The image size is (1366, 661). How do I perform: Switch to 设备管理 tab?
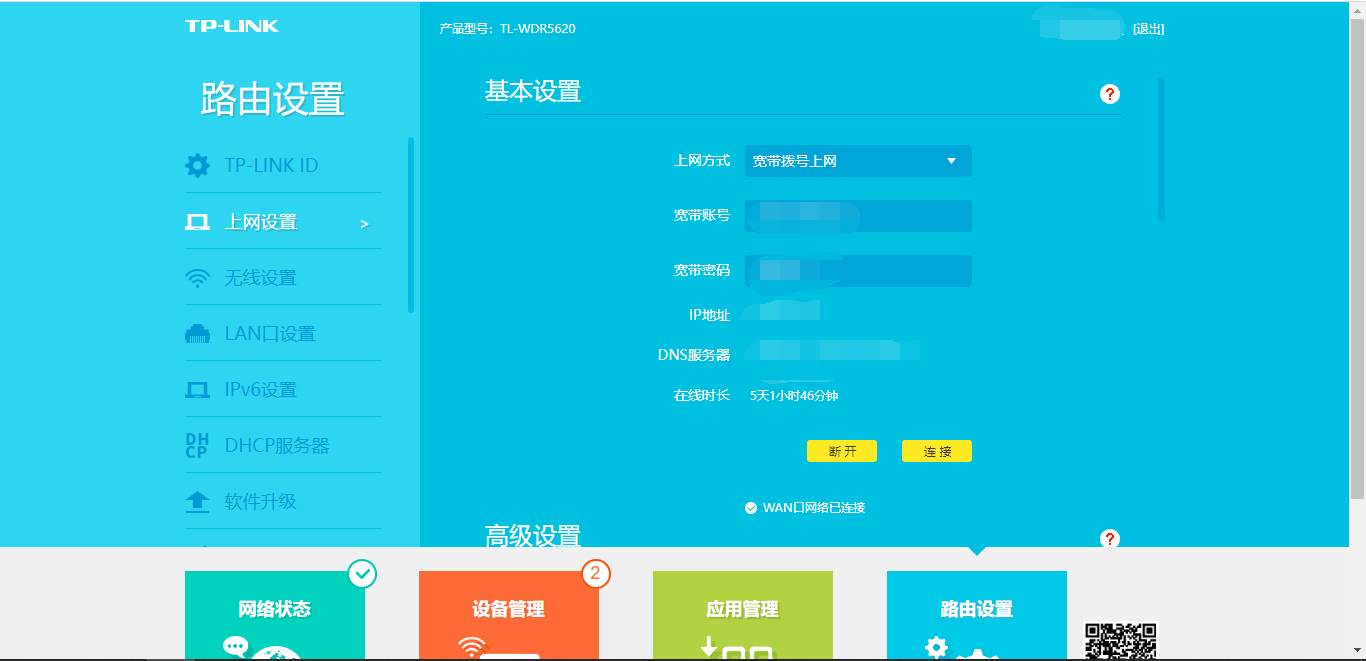coord(509,615)
